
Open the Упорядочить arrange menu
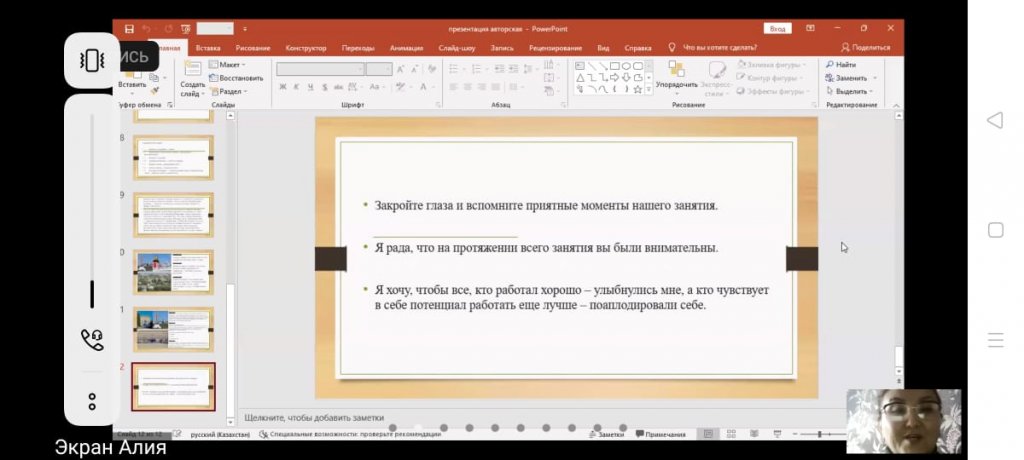(677, 76)
